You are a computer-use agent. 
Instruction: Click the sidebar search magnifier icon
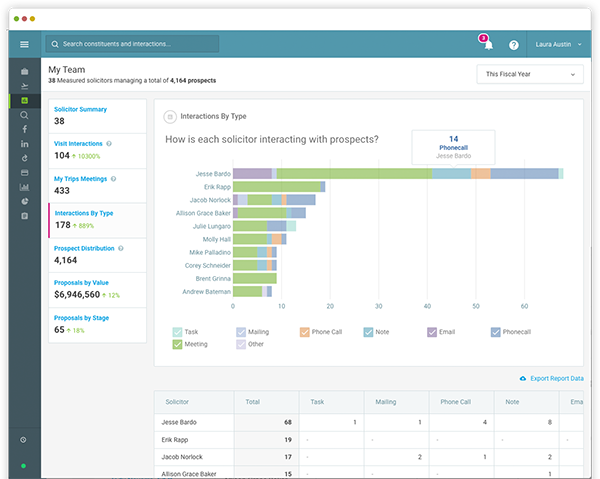coord(24,115)
